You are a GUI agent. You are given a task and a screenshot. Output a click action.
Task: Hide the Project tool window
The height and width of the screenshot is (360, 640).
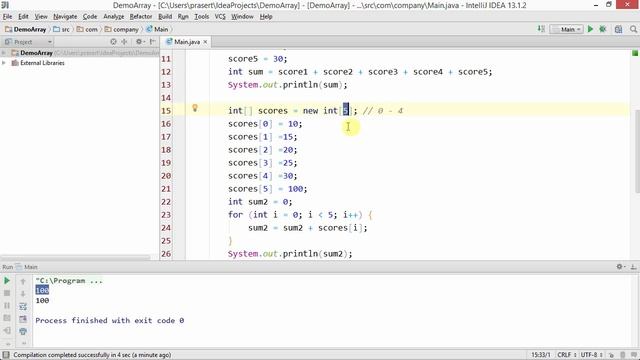[x=153, y=42]
